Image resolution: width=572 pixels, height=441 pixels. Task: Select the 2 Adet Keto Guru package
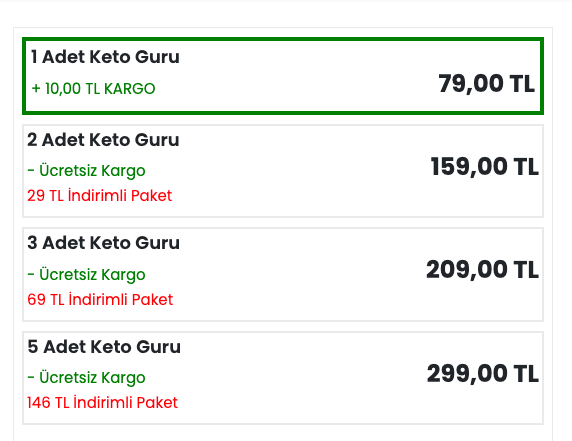tap(283, 171)
